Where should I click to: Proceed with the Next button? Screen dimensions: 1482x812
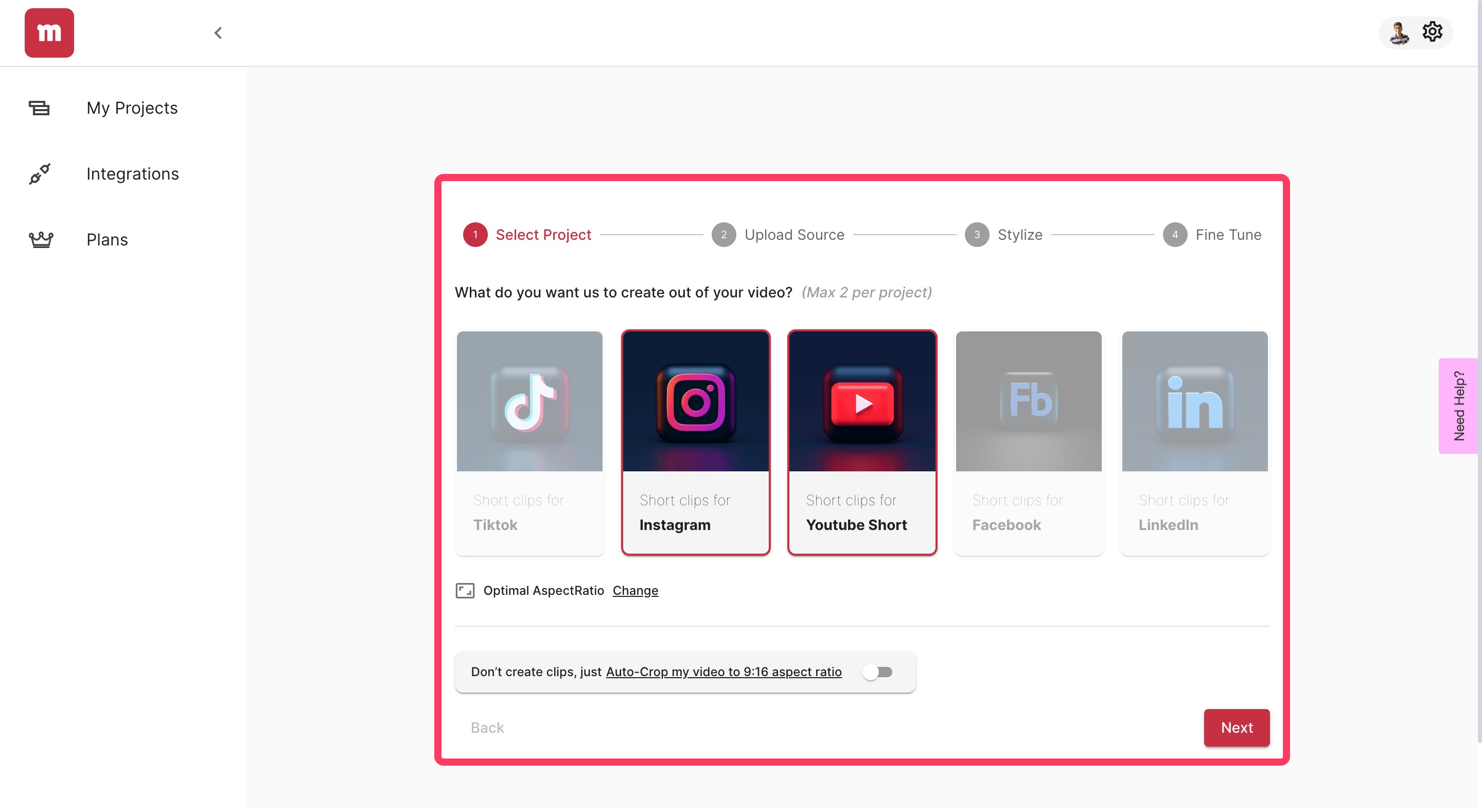point(1237,728)
